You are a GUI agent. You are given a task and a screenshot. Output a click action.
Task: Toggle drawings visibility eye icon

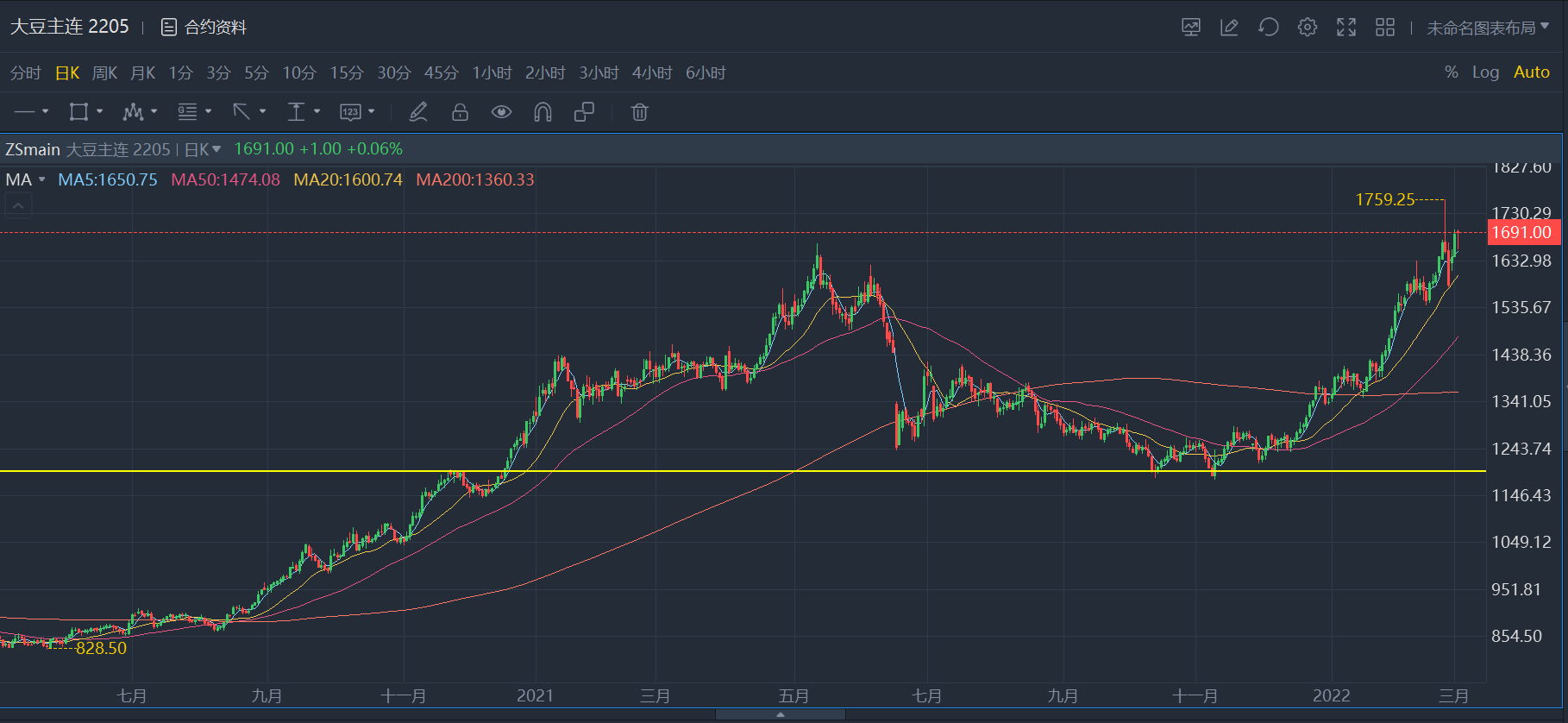pyautogui.click(x=501, y=112)
